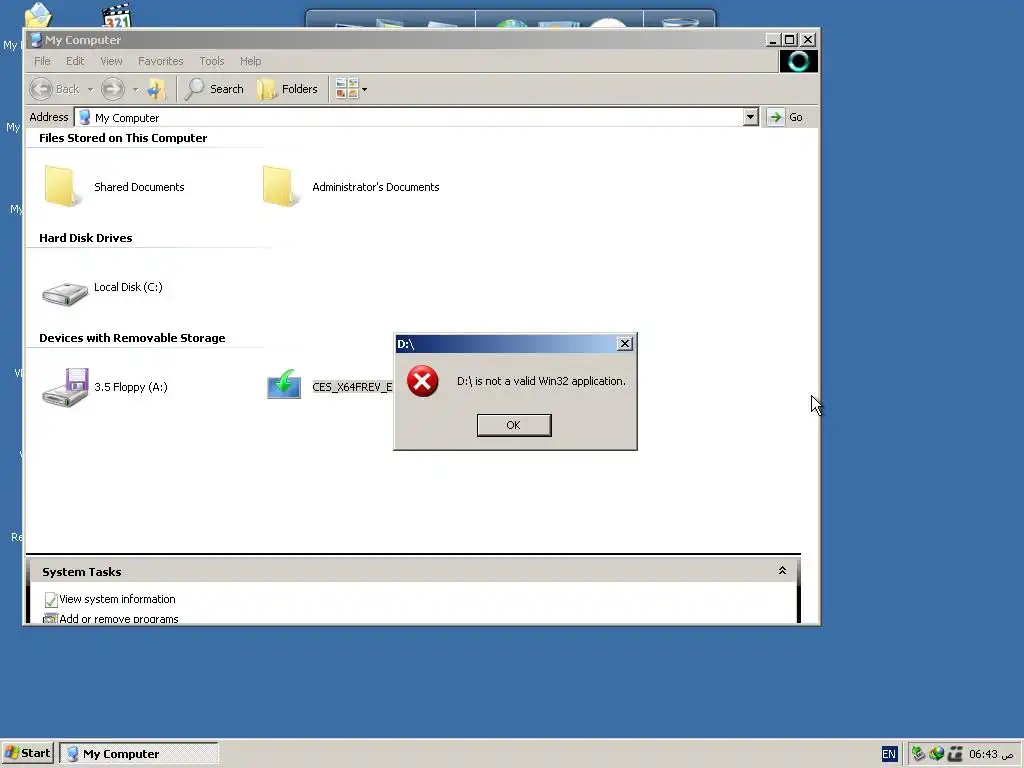This screenshot has width=1024, height=768.
Task: Click inside the Address field
Action: click(x=417, y=118)
